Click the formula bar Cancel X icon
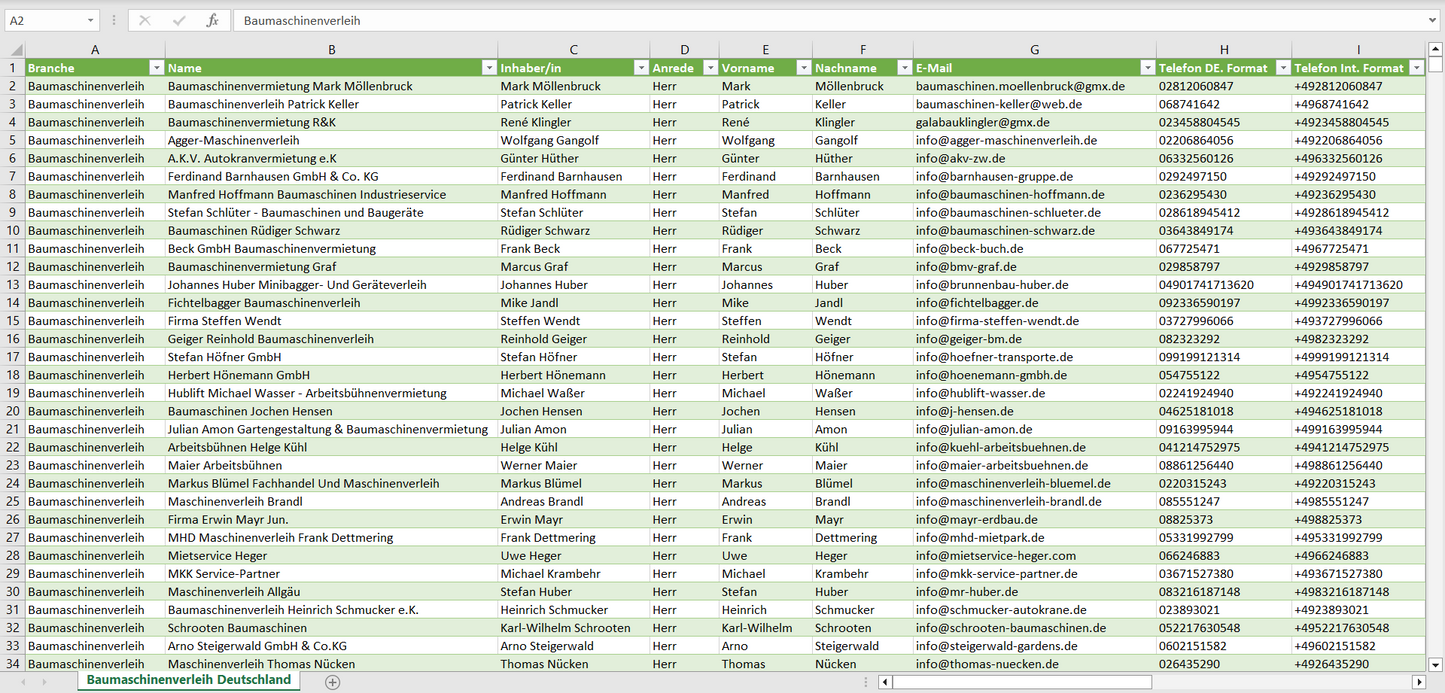This screenshot has height=693, width=1445. click(x=145, y=20)
